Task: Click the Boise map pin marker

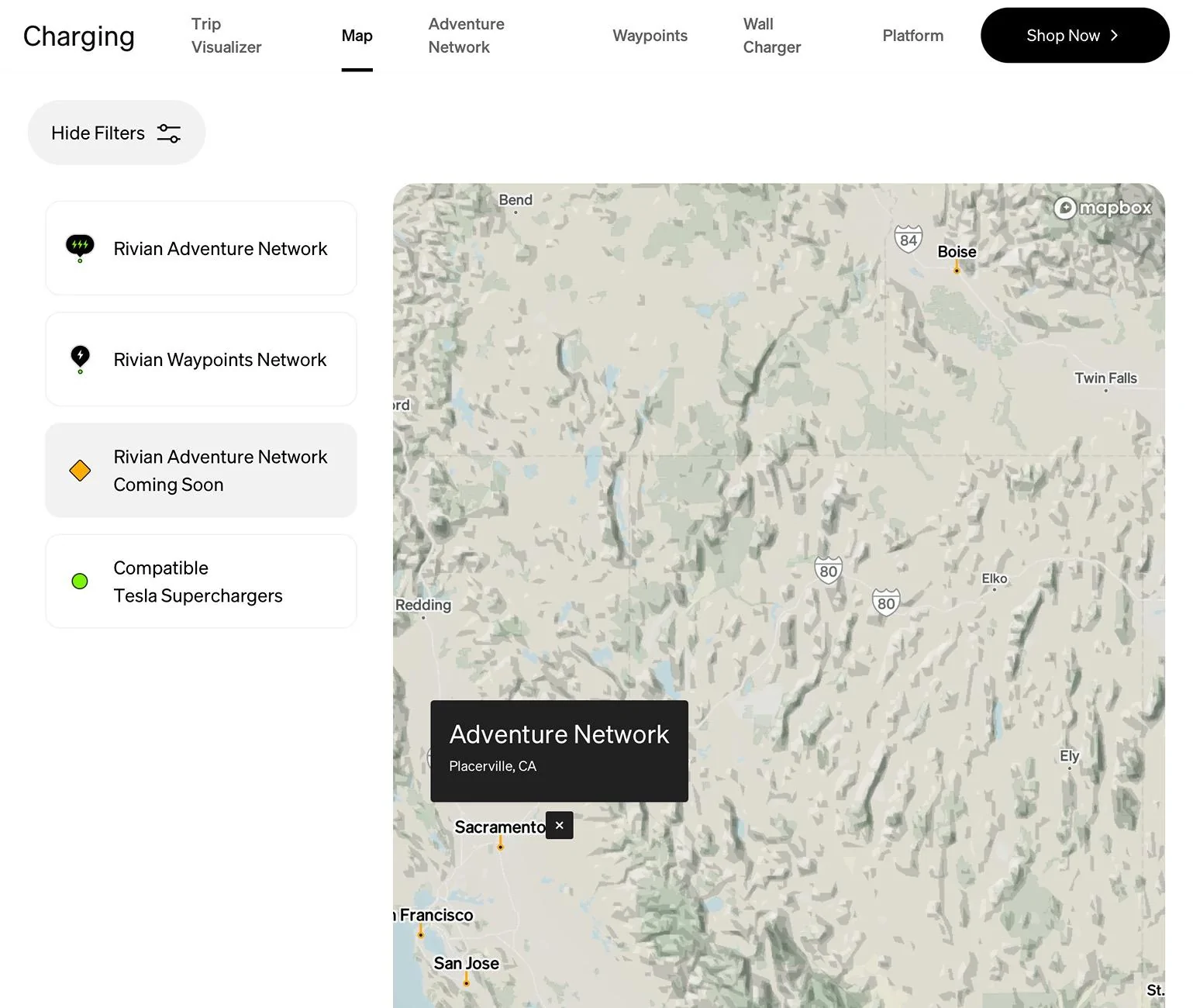Action: (x=957, y=268)
